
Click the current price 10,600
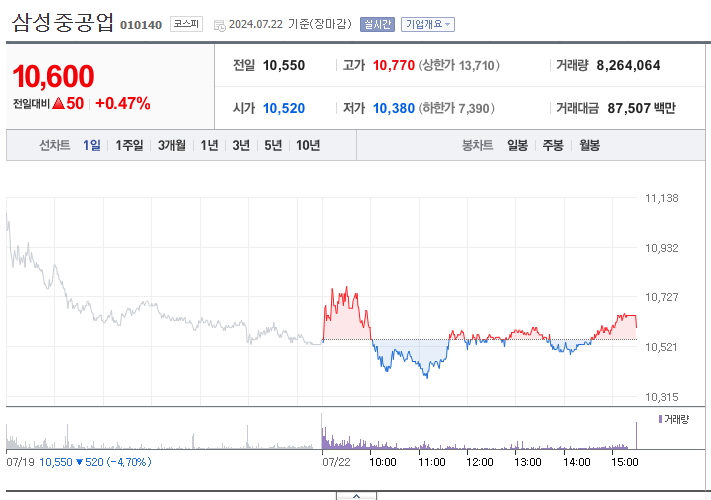(x=54, y=76)
